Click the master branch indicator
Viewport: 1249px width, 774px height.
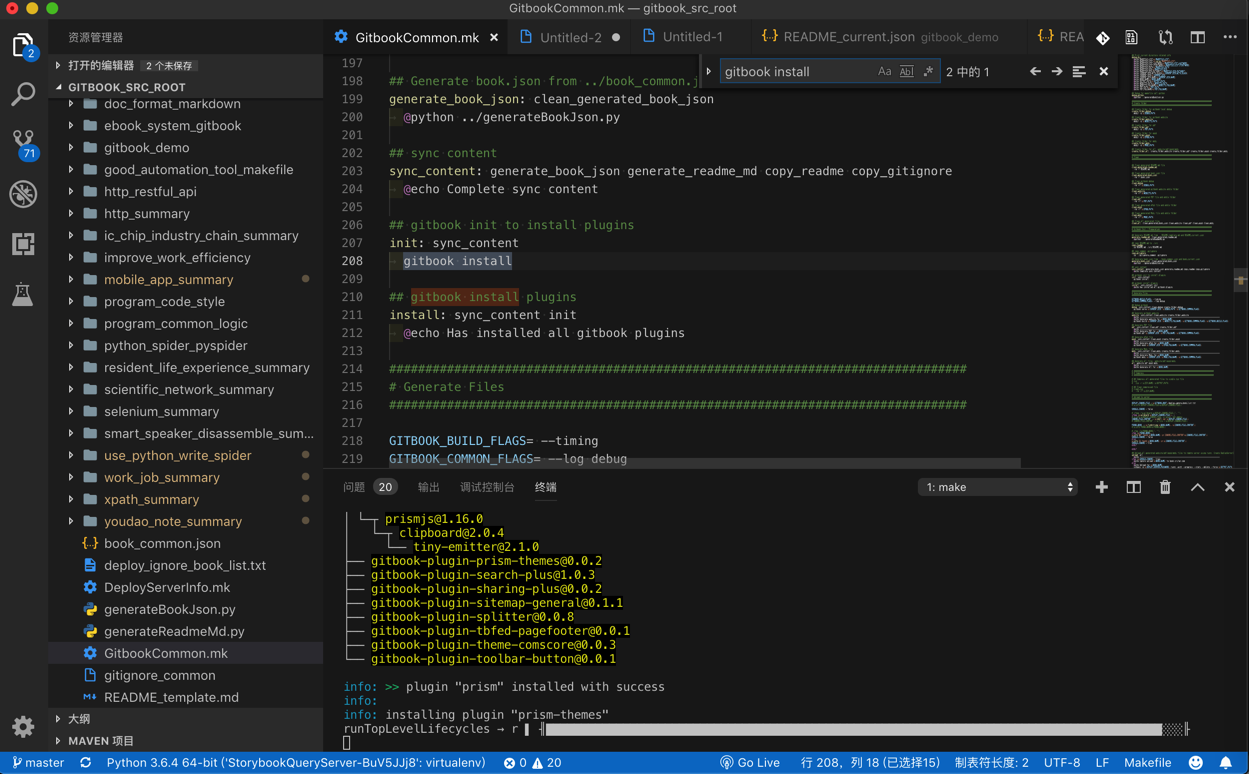(x=38, y=763)
